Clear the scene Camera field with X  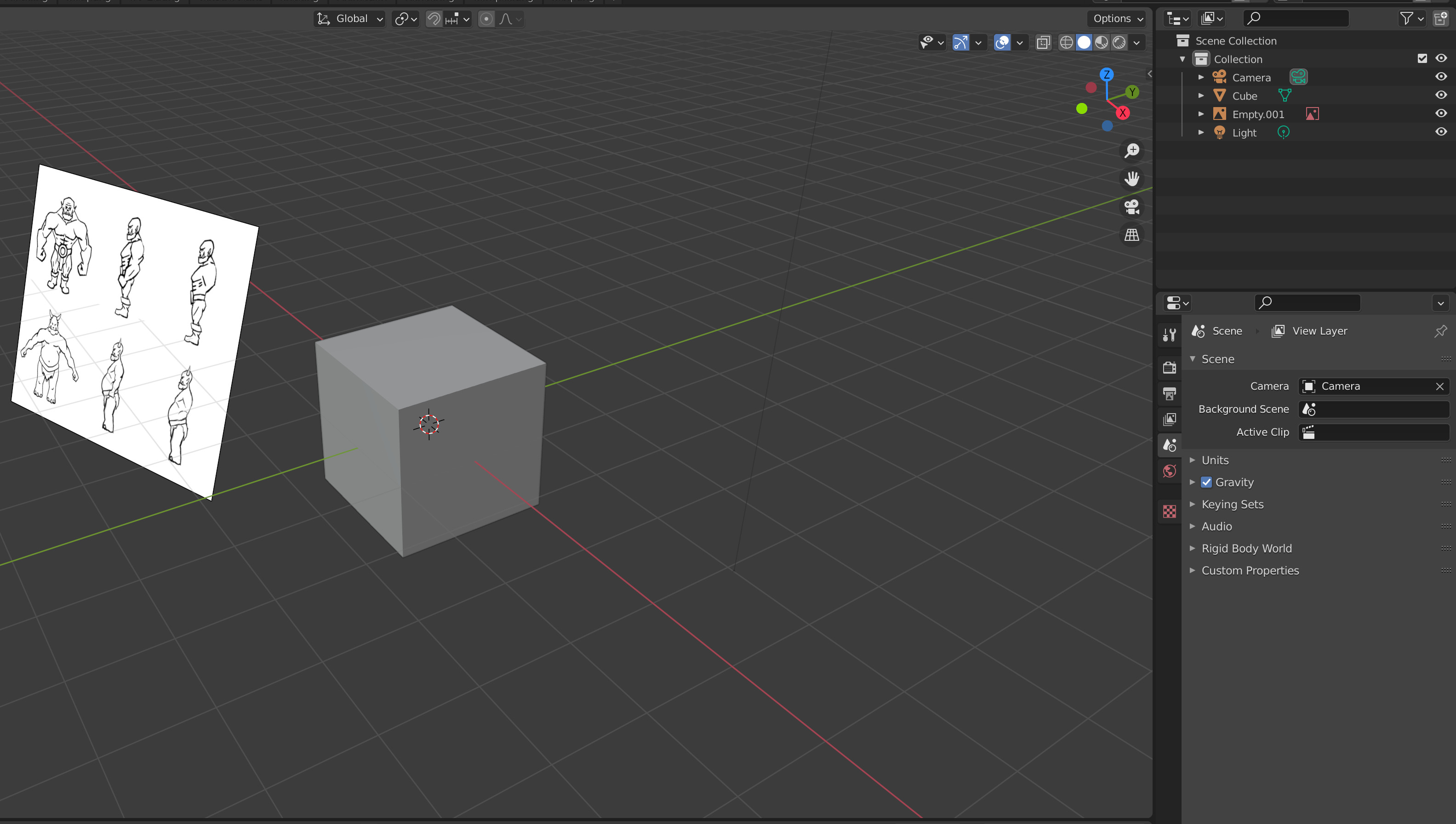pos(1439,386)
